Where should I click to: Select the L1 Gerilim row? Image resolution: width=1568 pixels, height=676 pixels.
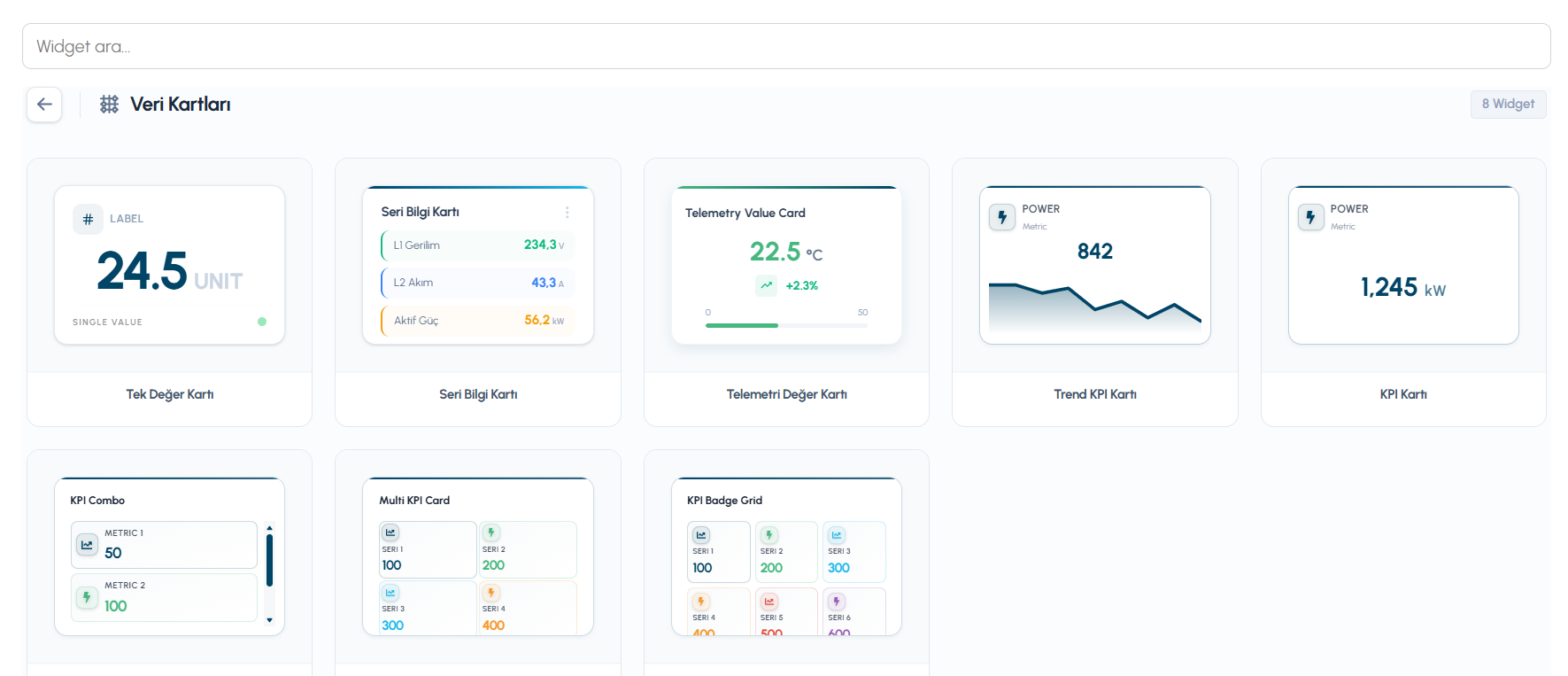tap(478, 245)
